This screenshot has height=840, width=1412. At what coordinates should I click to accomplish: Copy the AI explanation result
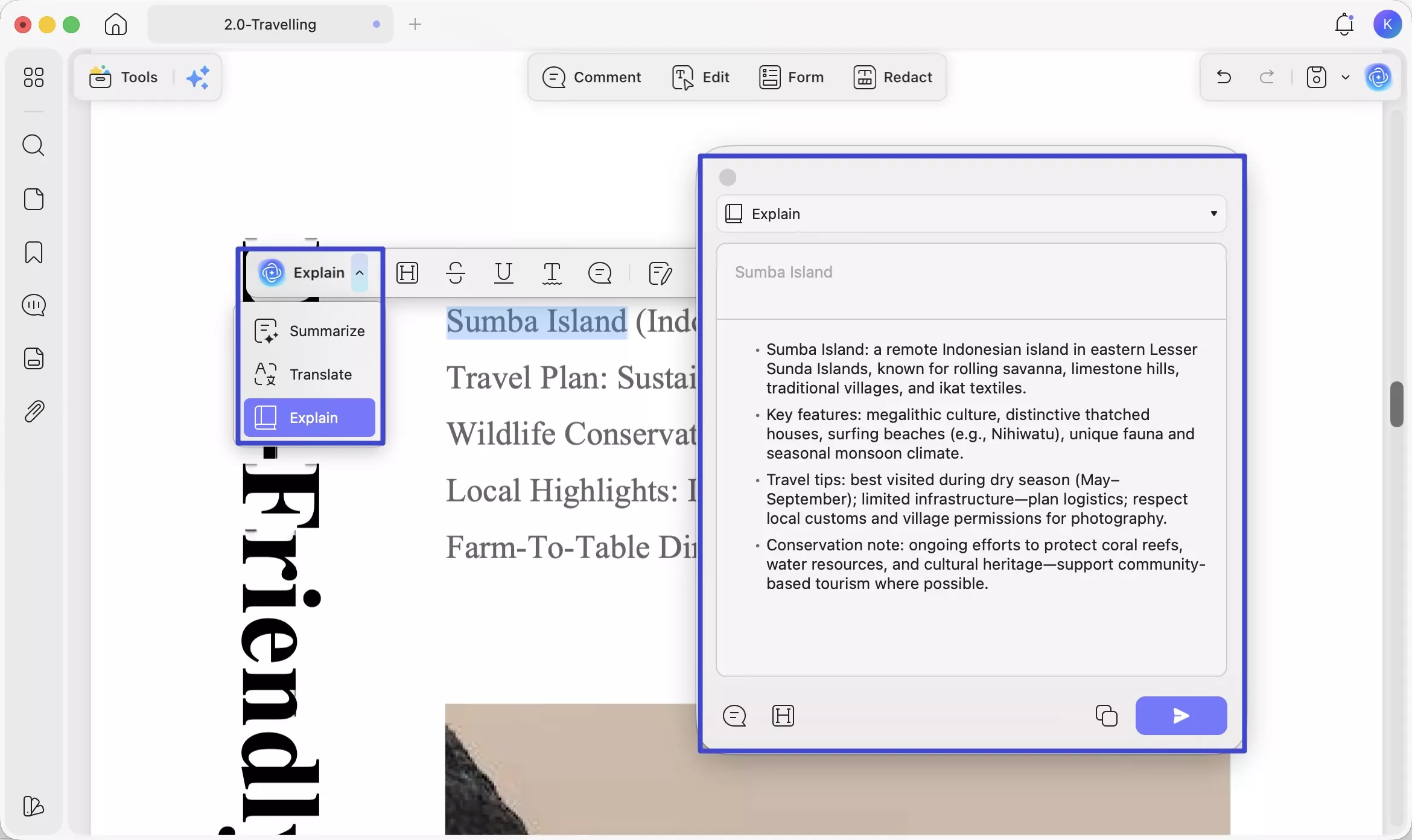pyautogui.click(x=1106, y=716)
